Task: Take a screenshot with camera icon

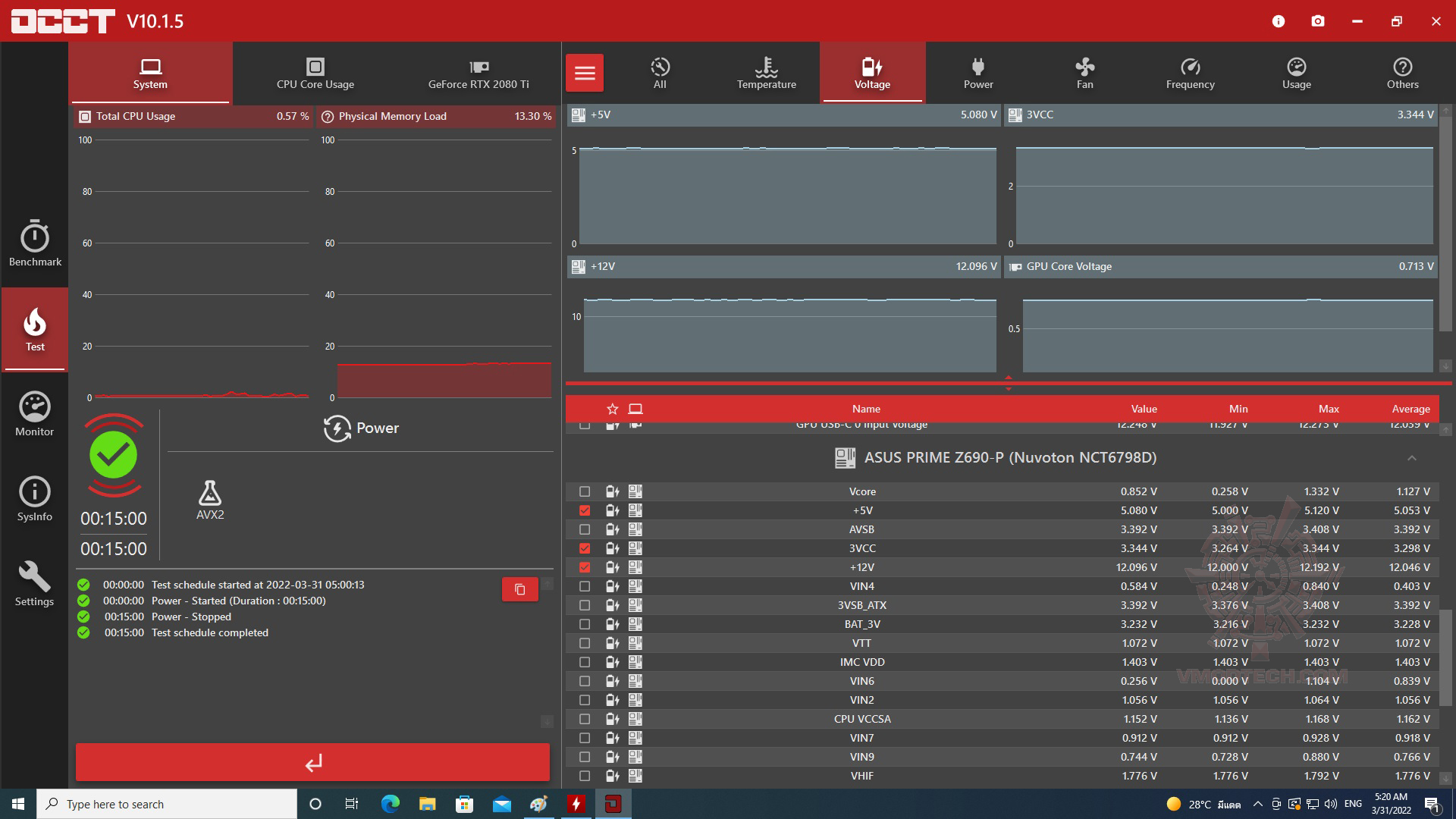Action: [1318, 21]
